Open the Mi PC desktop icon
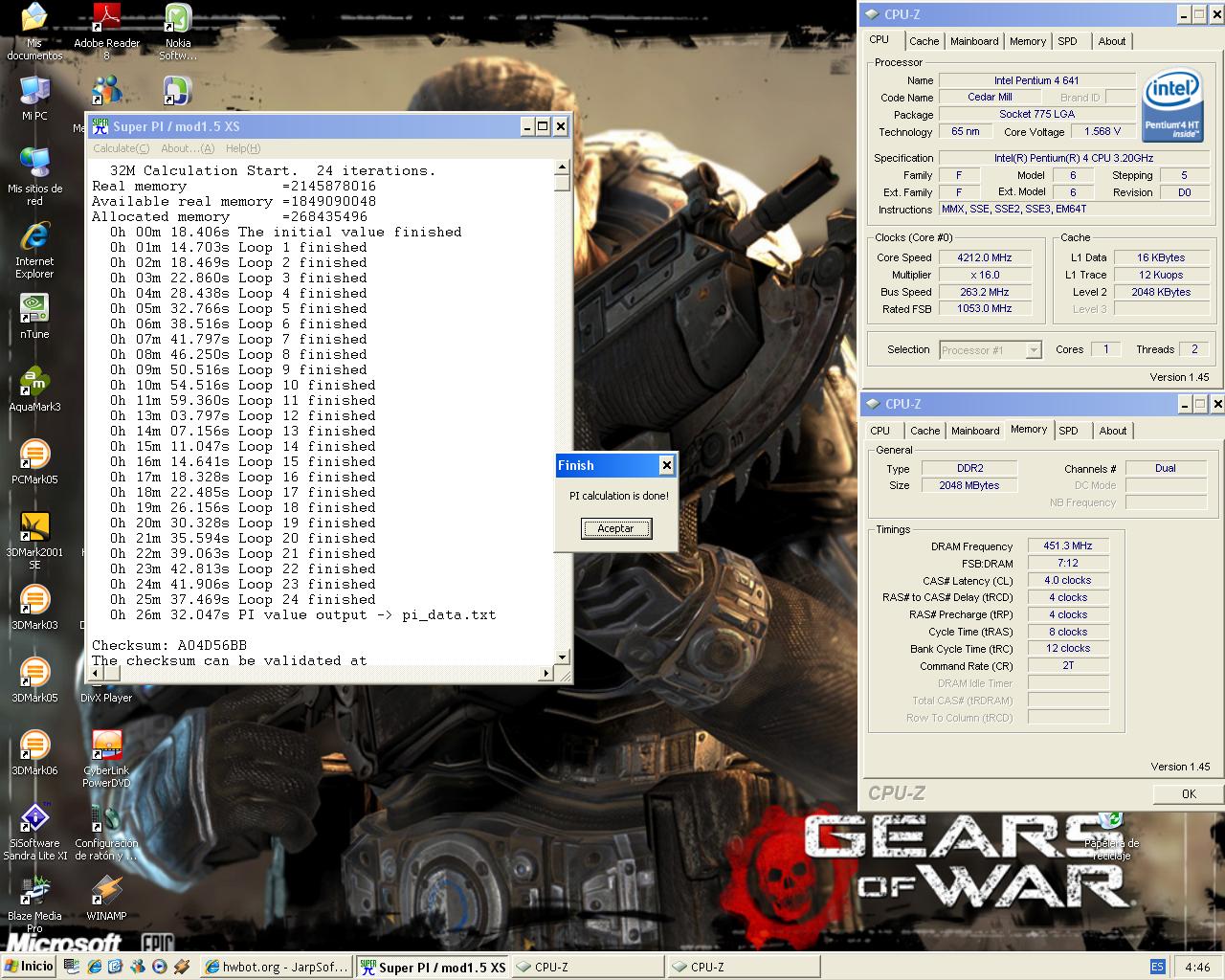This screenshot has width=1225, height=980. (x=34, y=99)
